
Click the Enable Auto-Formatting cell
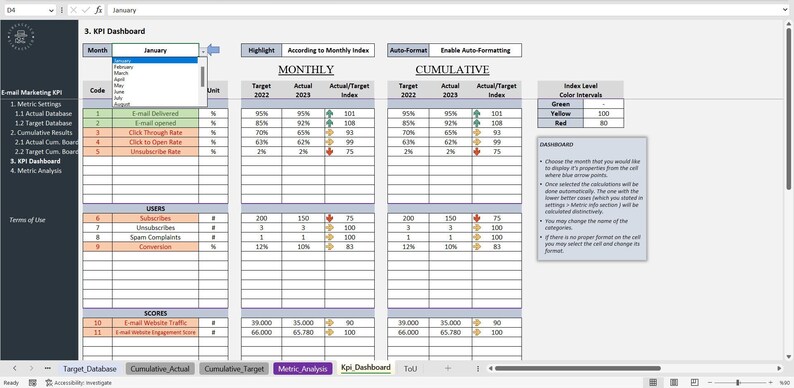tap(475, 50)
